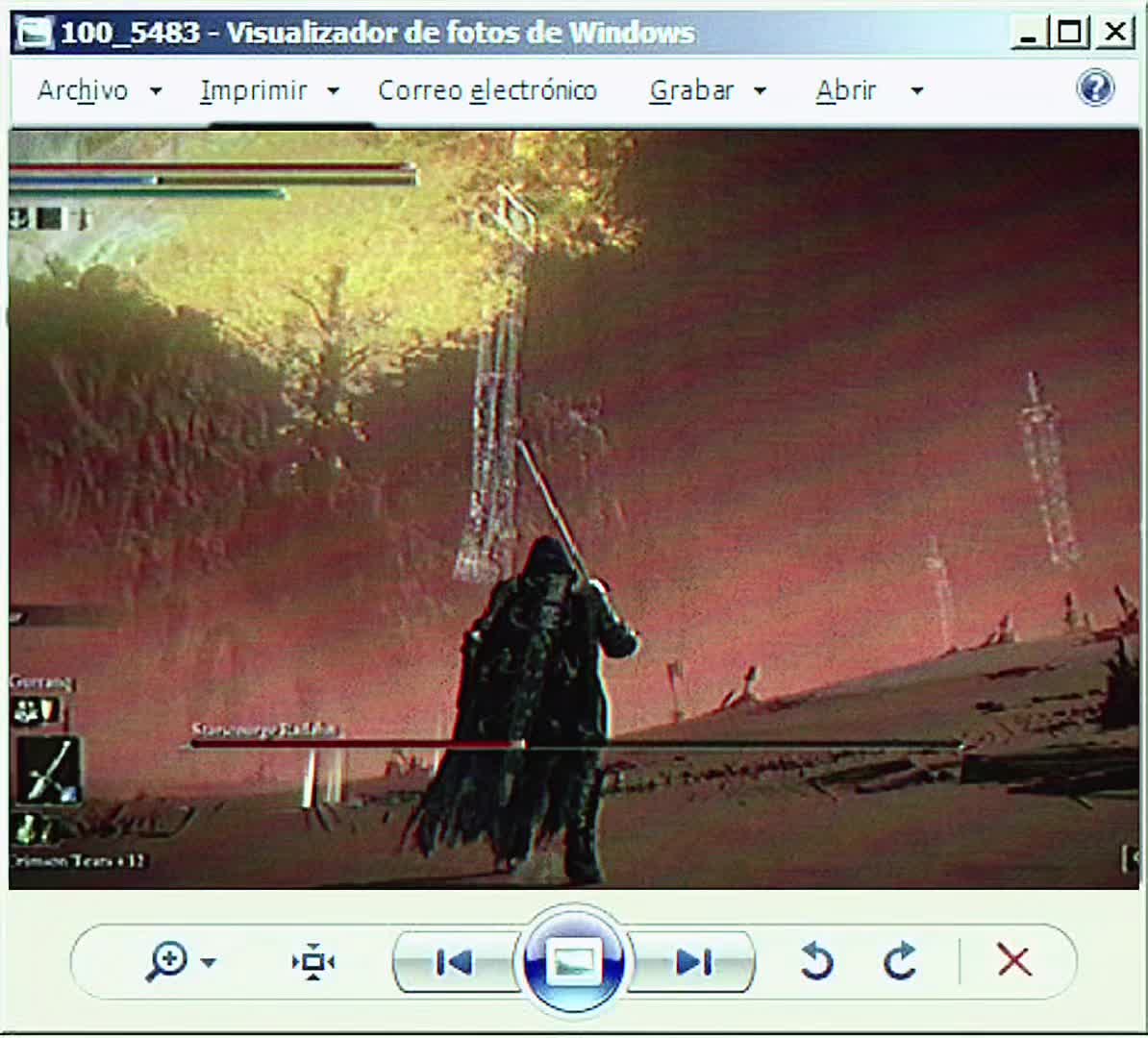Screen dimensions: 1148x1038
Task: Close the photo viewer window
Action: (1115, 33)
